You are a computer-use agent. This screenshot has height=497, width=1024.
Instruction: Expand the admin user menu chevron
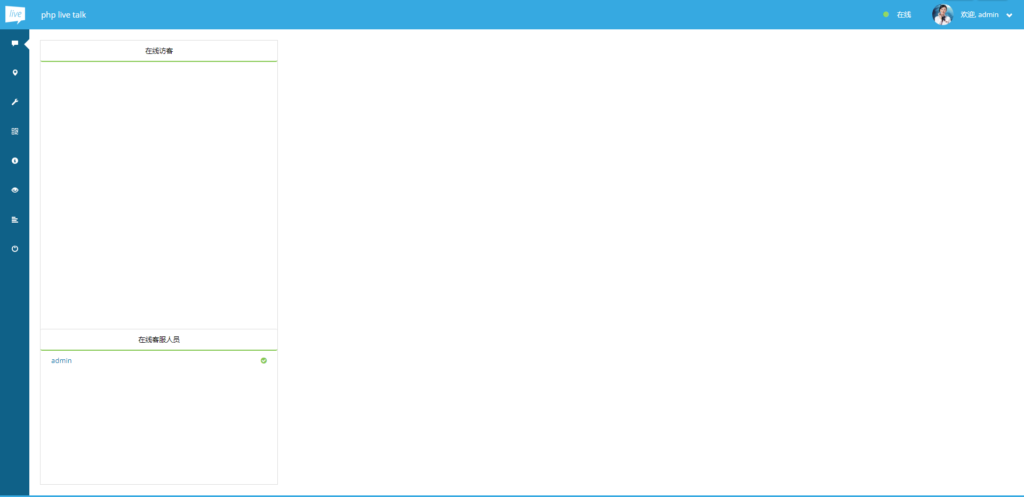click(1010, 15)
